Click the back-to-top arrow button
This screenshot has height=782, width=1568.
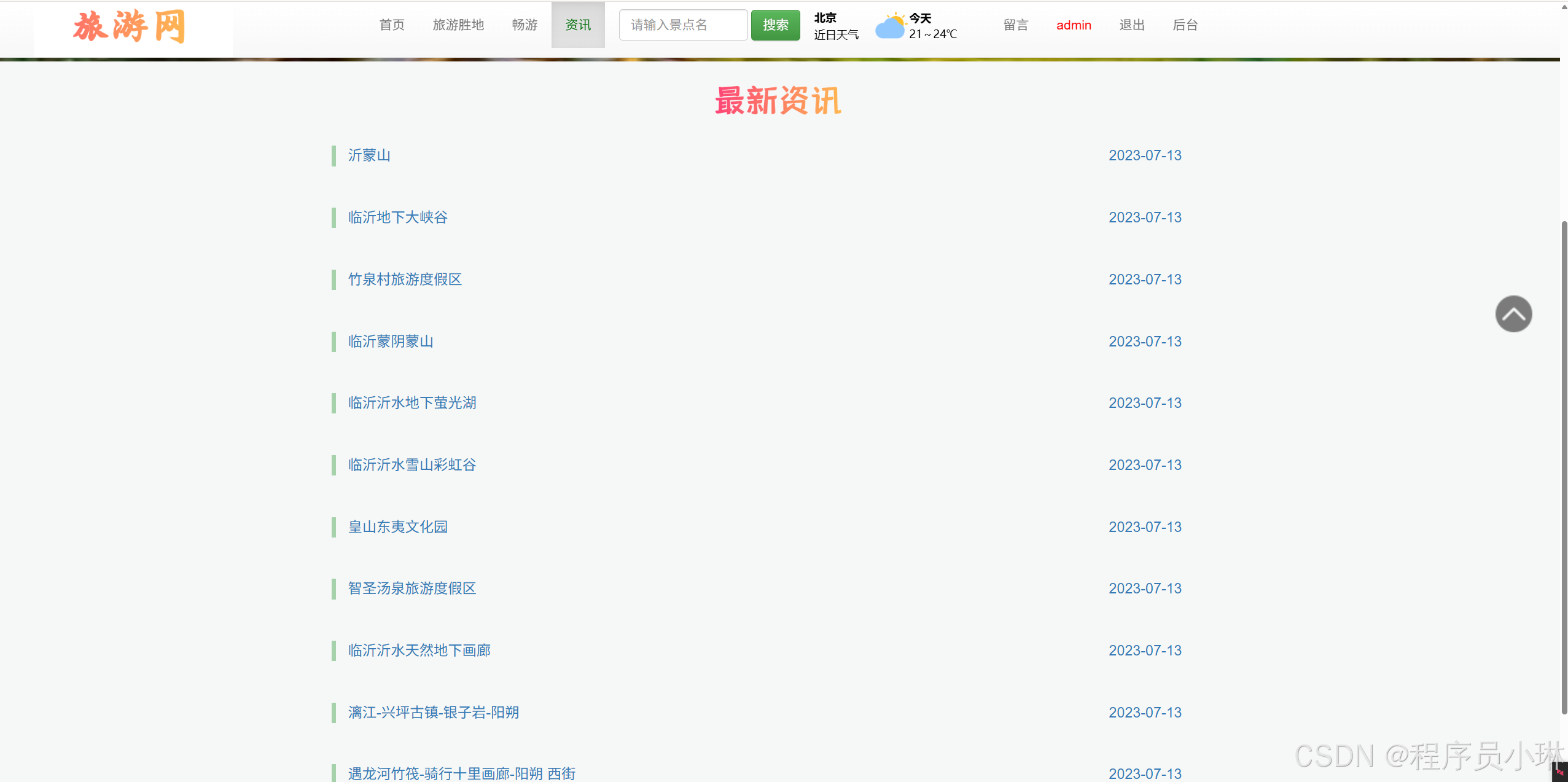pyautogui.click(x=1513, y=314)
